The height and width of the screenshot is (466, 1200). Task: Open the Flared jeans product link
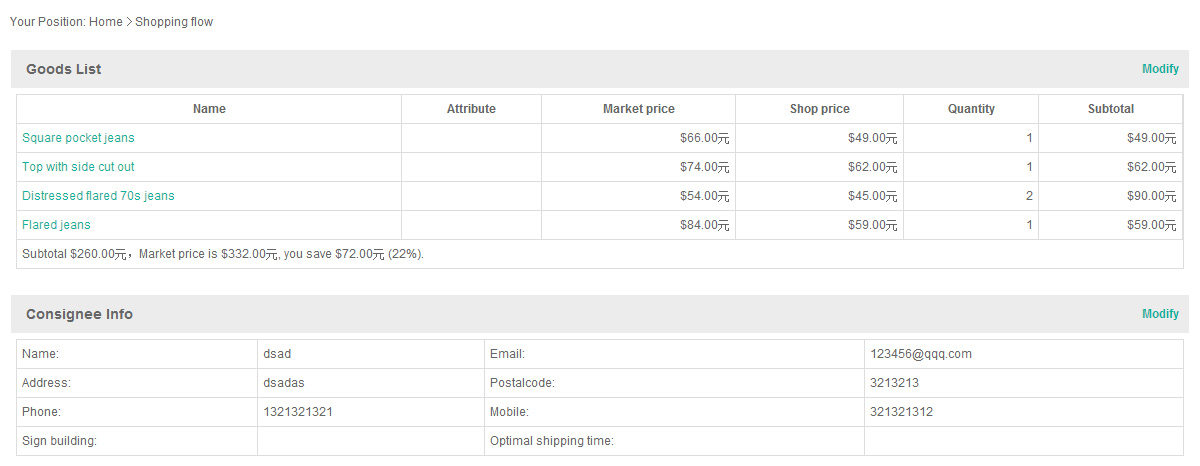pyautogui.click(x=56, y=225)
